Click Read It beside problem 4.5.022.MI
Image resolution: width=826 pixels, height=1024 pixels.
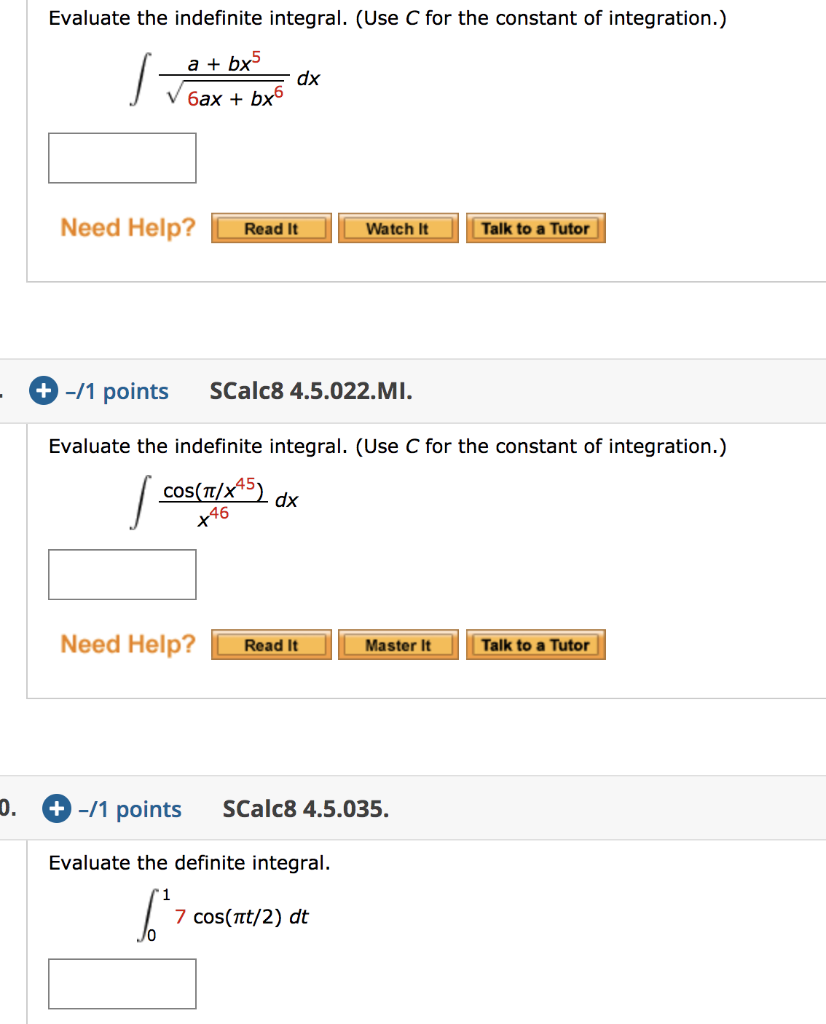tap(270, 645)
